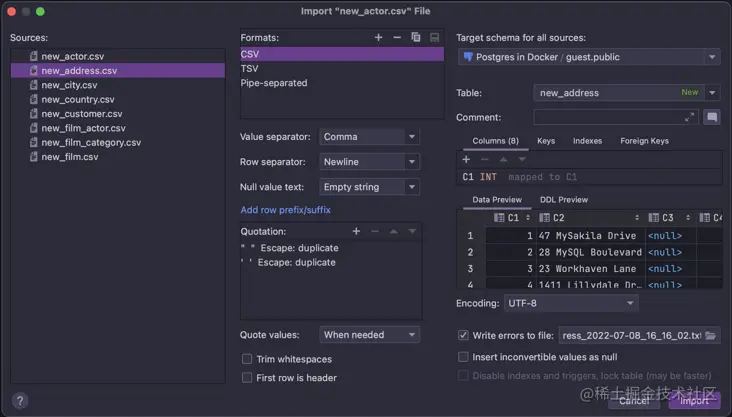Browse for the error file folder
The width and height of the screenshot is (732, 417).
(x=711, y=336)
